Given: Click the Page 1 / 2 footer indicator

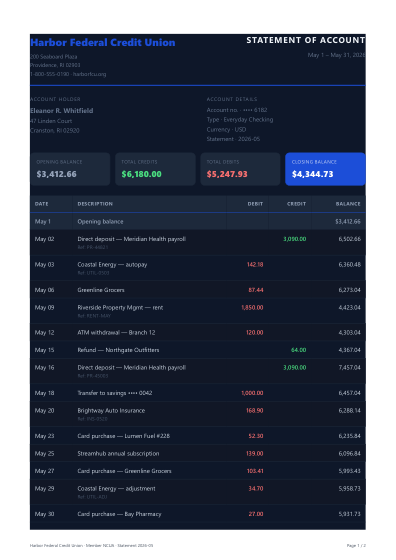Looking at the screenshot, I should [x=356, y=545].
